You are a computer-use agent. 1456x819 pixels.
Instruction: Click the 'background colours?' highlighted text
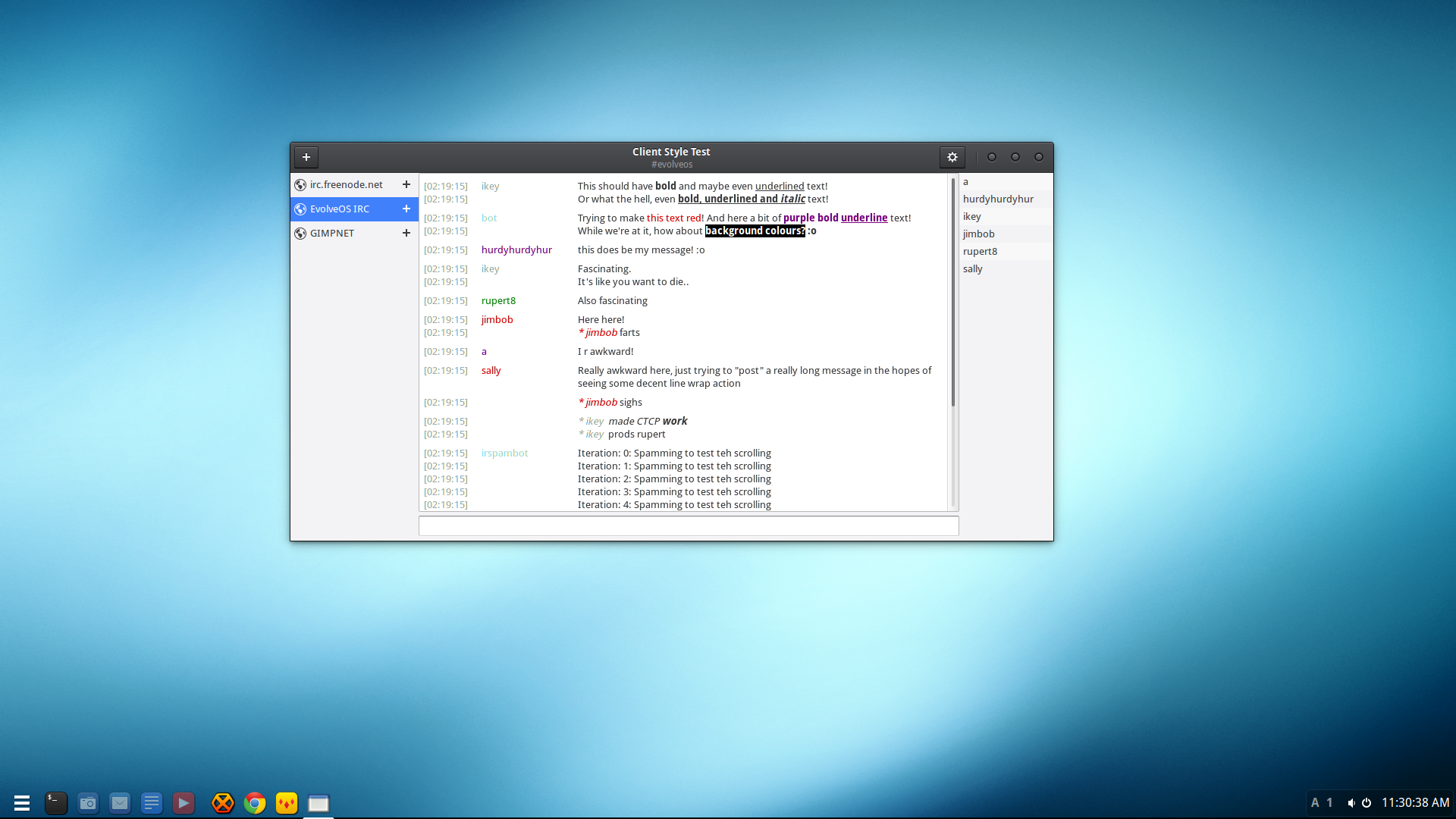click(755, 231)
